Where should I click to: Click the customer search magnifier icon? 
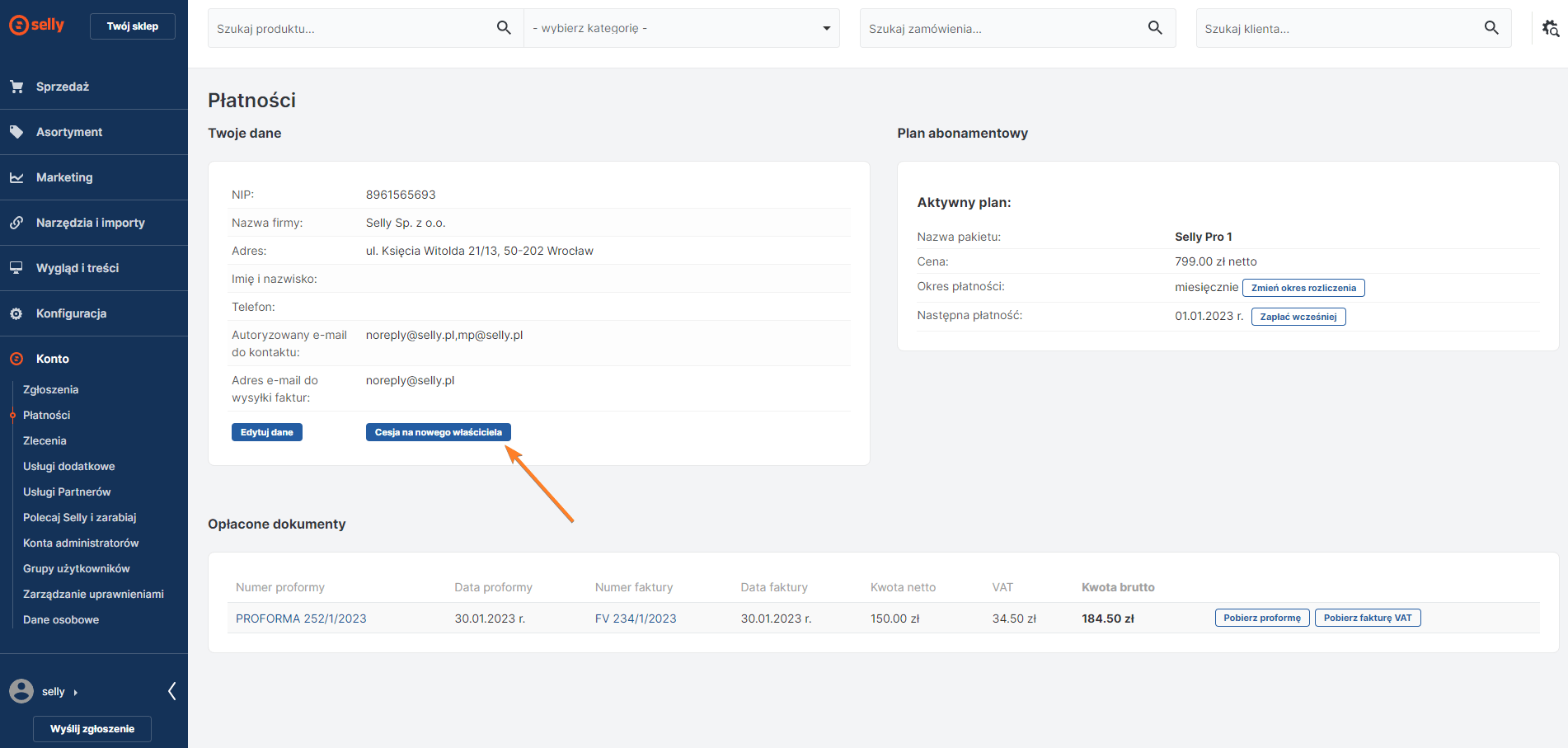(x=1491, y=28)
